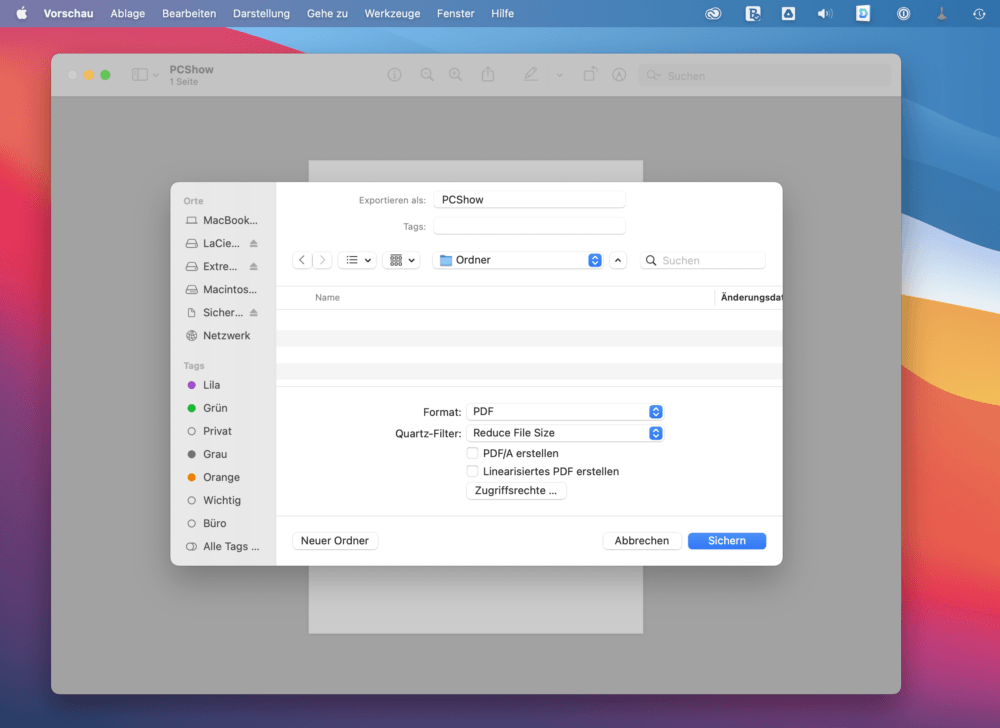Click the Sichern button
This screenshot has height=728, width=1000.
click(x=726, y=541)
